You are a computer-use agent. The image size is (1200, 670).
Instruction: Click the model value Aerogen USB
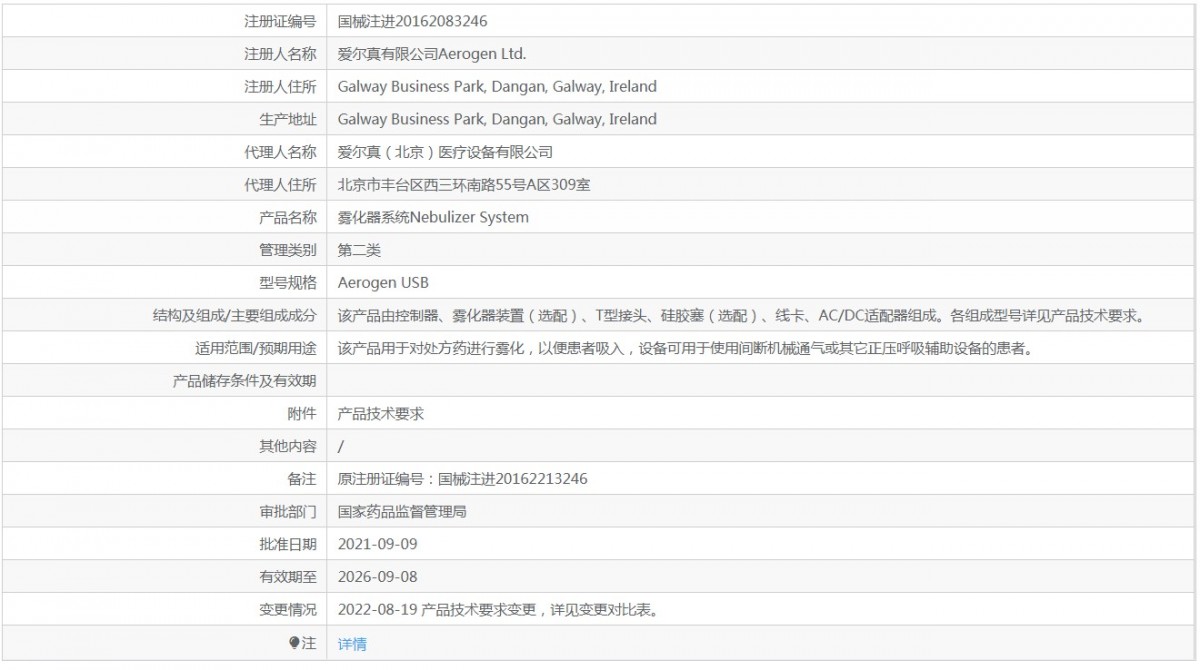[x=383, y=283]
